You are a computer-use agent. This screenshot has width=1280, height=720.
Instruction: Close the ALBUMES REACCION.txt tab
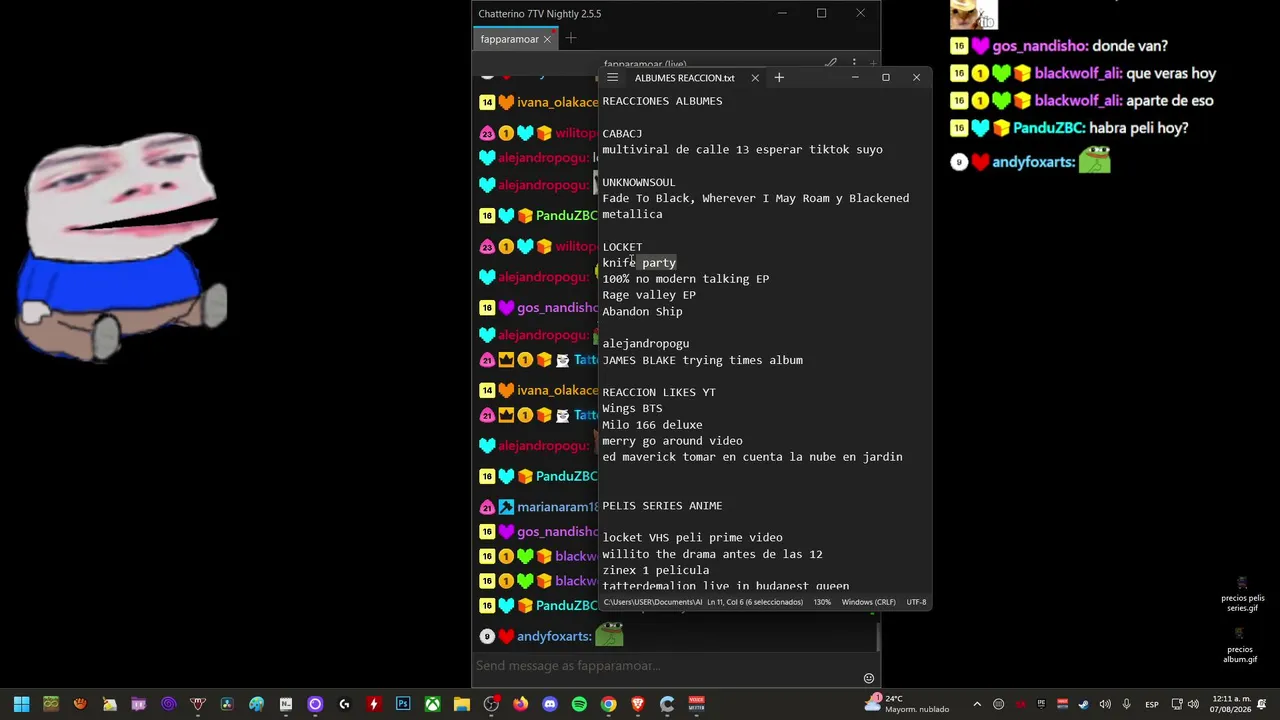[x=755, y=78]
